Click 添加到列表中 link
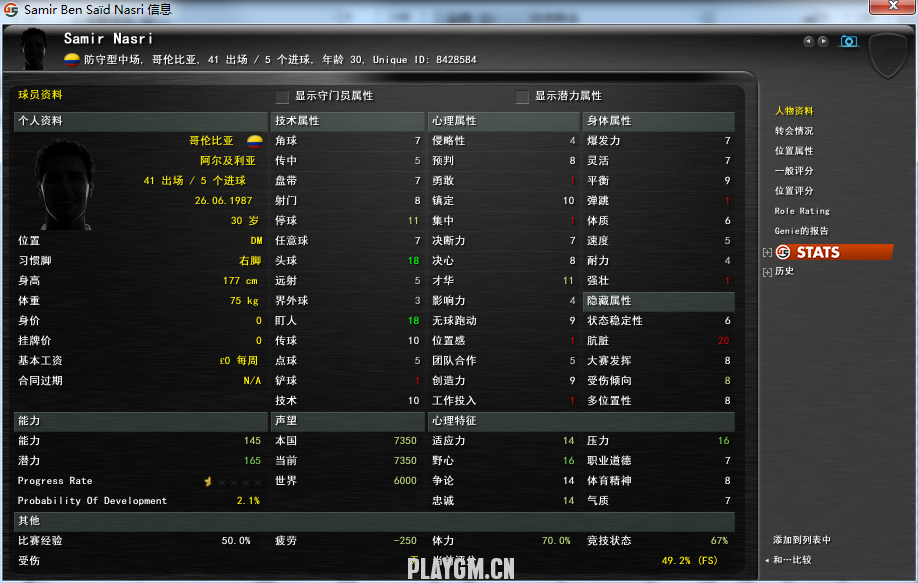Screen dimensions: 918x583 (801, 540)
